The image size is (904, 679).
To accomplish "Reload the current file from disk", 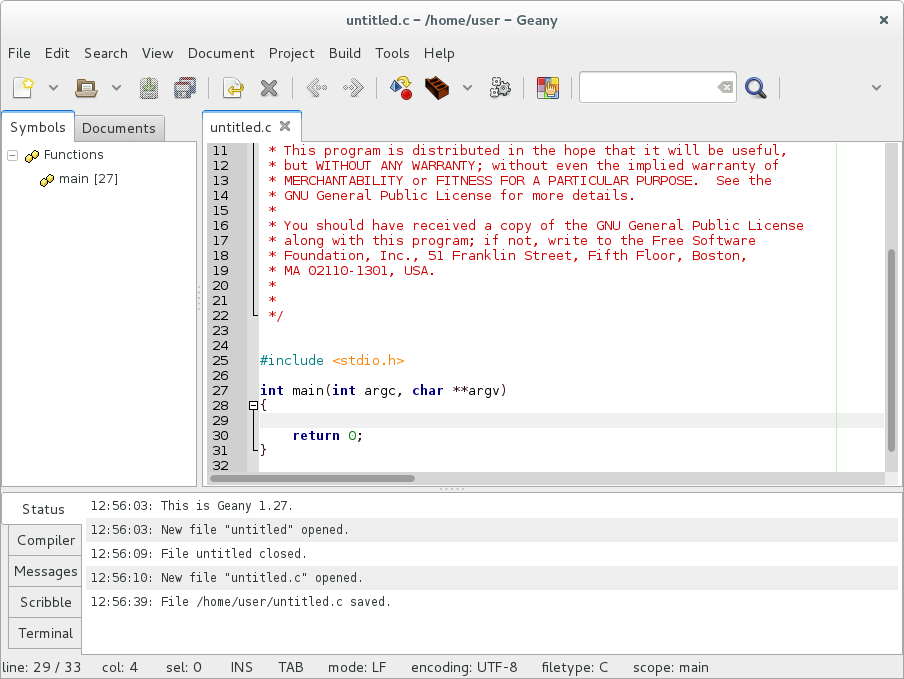I will point(233,88).
